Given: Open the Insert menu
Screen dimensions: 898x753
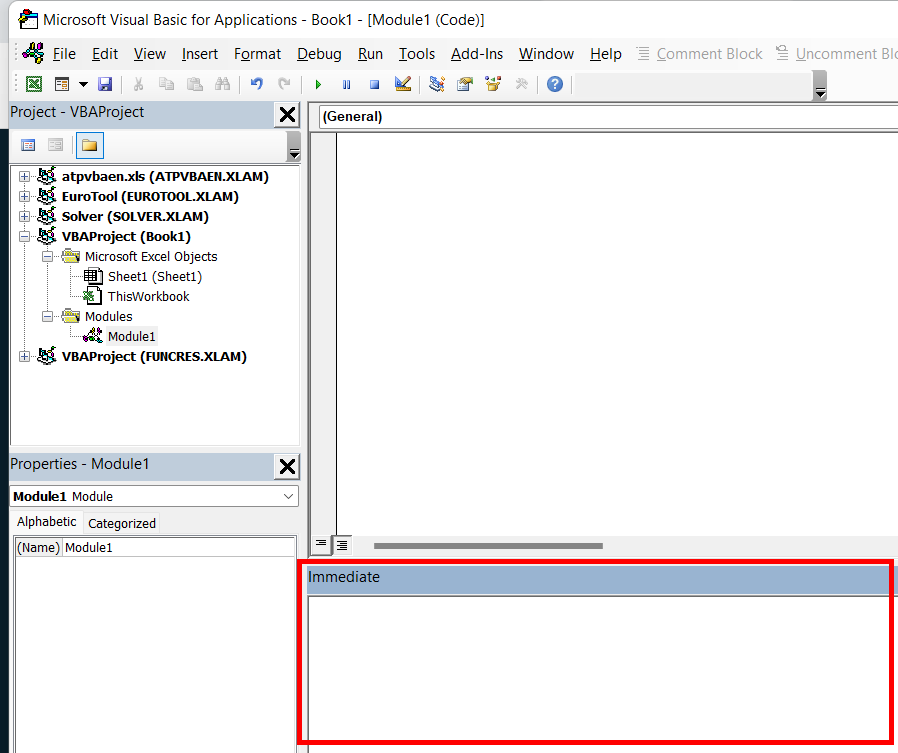Looking at the screenshot, I should 200,54.
